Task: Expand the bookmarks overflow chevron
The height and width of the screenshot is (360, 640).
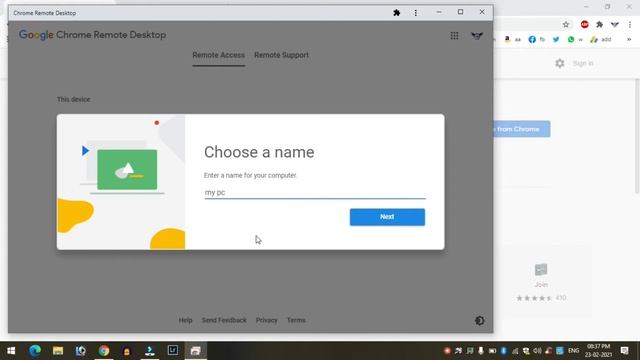Action: pyautogui.click(x=629, y=39)
